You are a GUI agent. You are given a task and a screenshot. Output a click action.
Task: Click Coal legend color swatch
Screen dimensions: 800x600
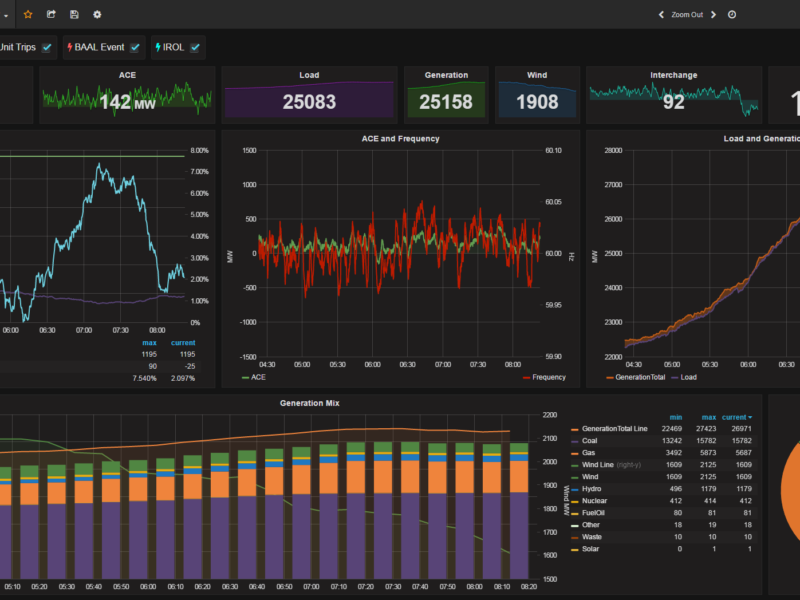[574, 441]
